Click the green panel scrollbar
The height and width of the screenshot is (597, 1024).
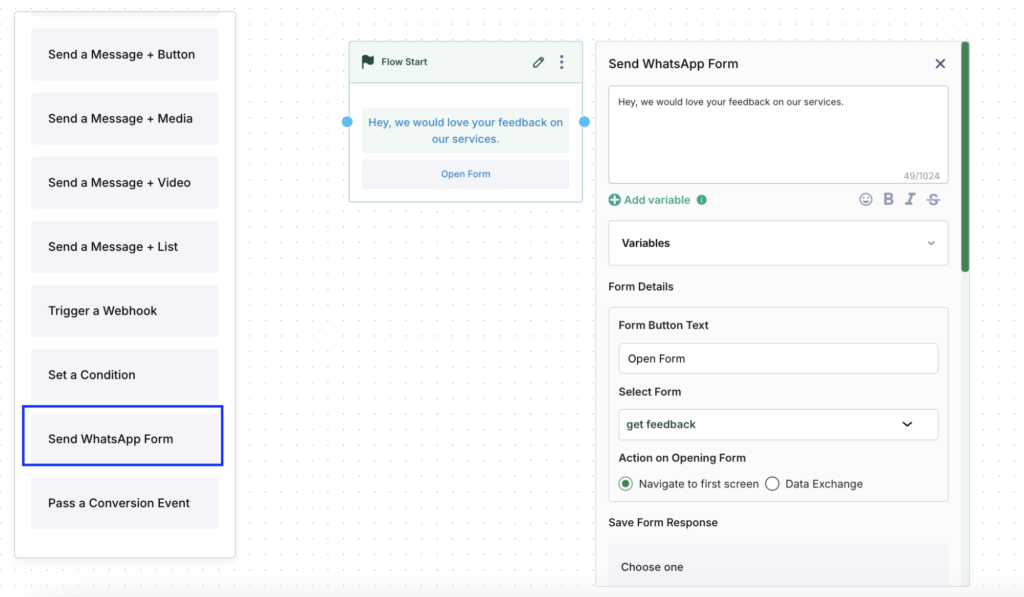pyautogui.click(x=965, y=157)
